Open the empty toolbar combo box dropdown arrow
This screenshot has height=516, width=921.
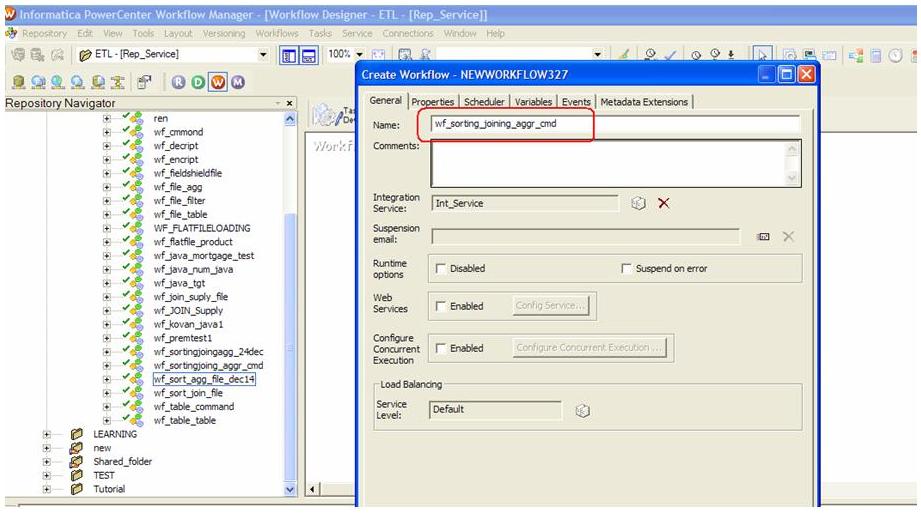597,54
